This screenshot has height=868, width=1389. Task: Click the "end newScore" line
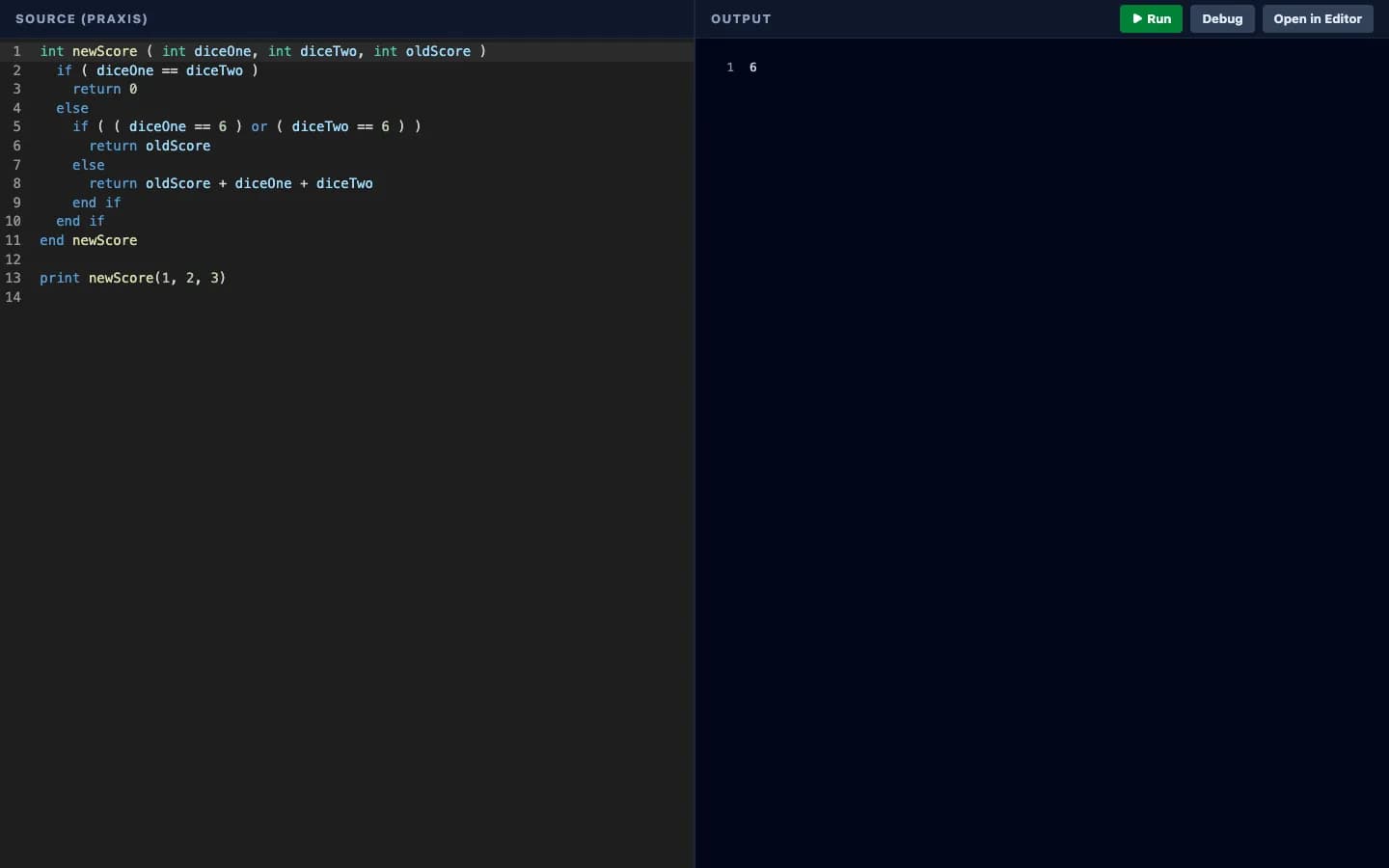pyautogui.click(x=89, y=240)
